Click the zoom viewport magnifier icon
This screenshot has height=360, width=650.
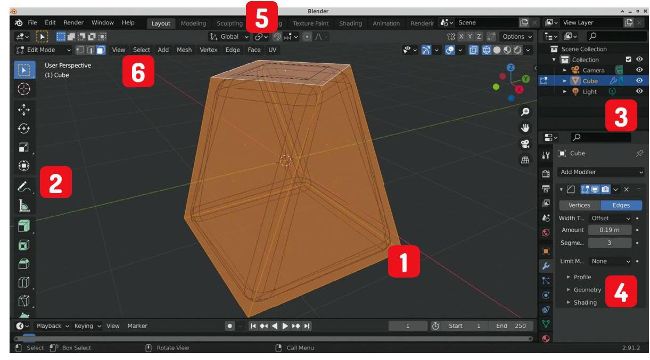(525, 112)
